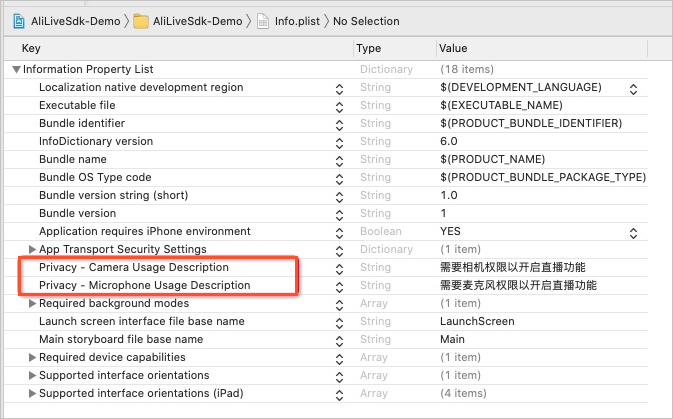Expand Required background modes row
This screenshot has height=419, width=673.
(32, 303)
